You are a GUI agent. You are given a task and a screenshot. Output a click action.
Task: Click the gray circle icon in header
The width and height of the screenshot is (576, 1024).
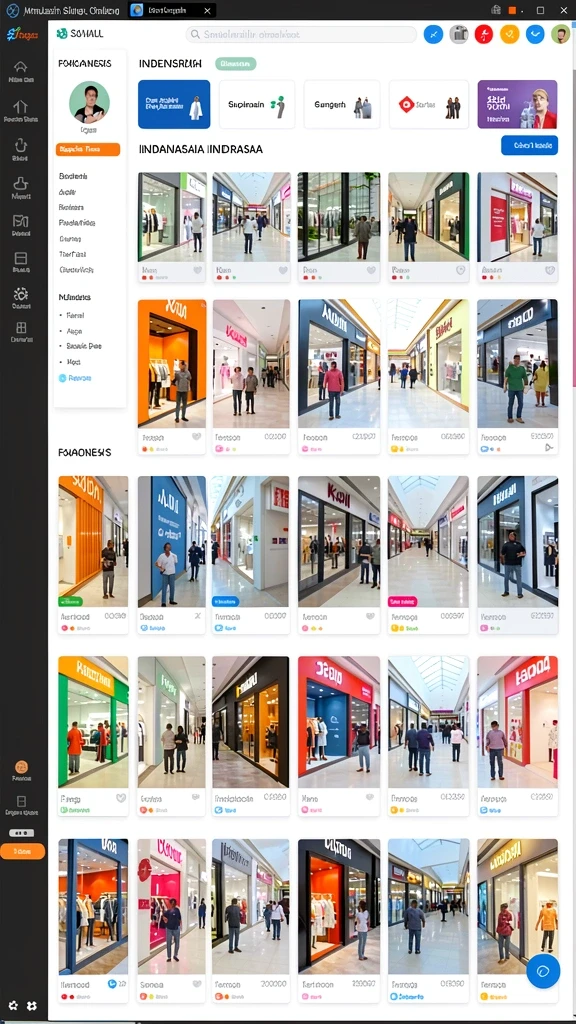[x=459, y=34]
